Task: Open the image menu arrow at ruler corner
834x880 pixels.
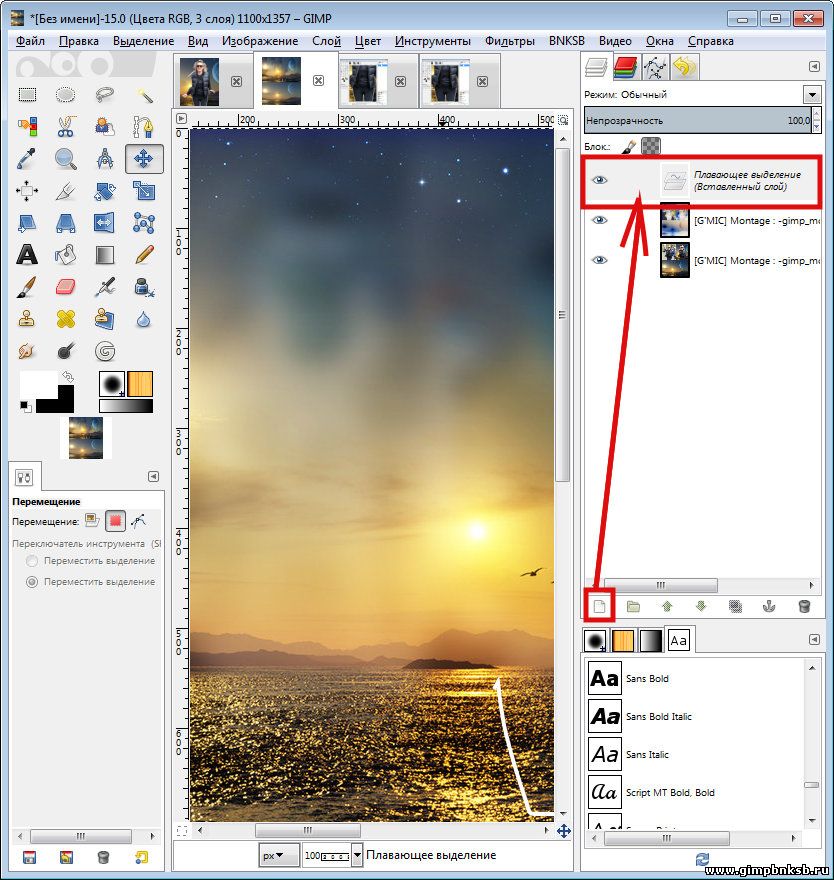Action: 181,118
